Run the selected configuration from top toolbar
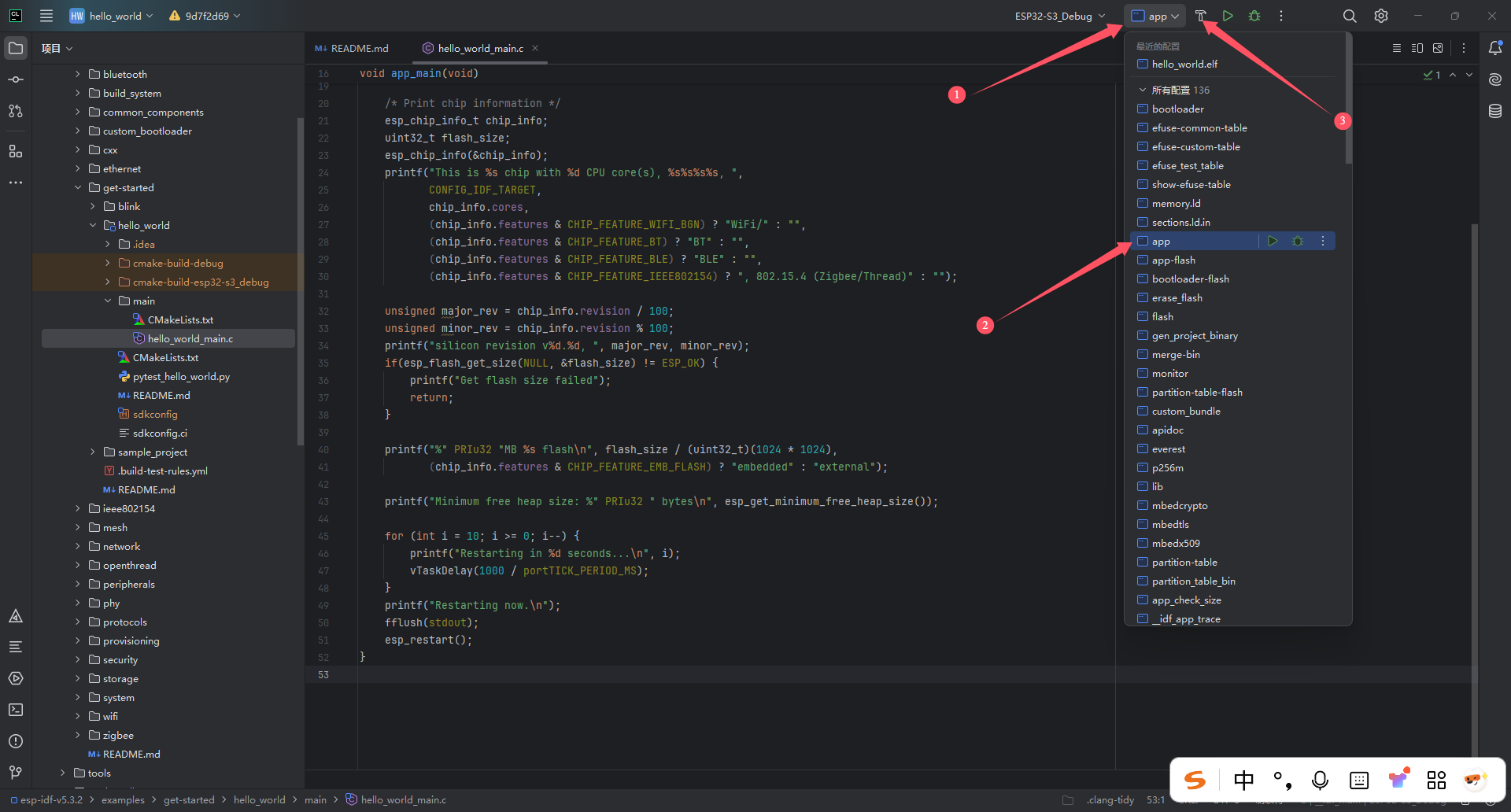Viewport: 1511px width, 812px height. click(1228, 16)
